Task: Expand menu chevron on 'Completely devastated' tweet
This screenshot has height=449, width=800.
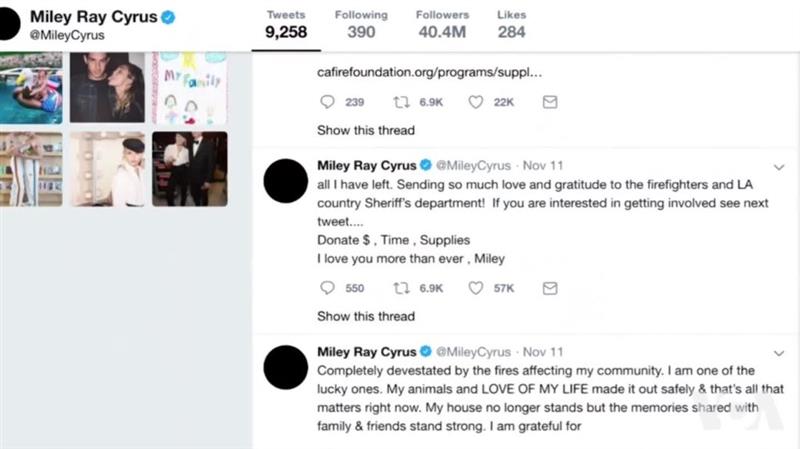Action: (779, 353)
